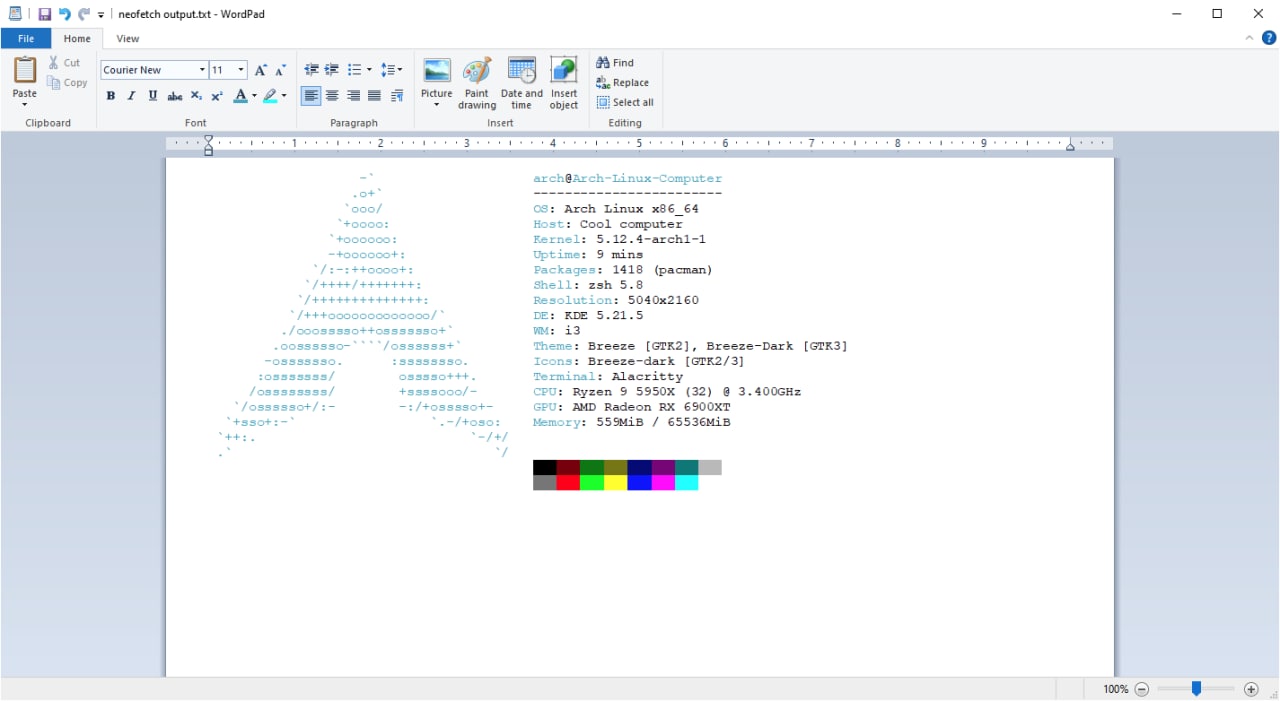
Task: Open WordPad Help question mark
Action: [x=1269, y=38]
